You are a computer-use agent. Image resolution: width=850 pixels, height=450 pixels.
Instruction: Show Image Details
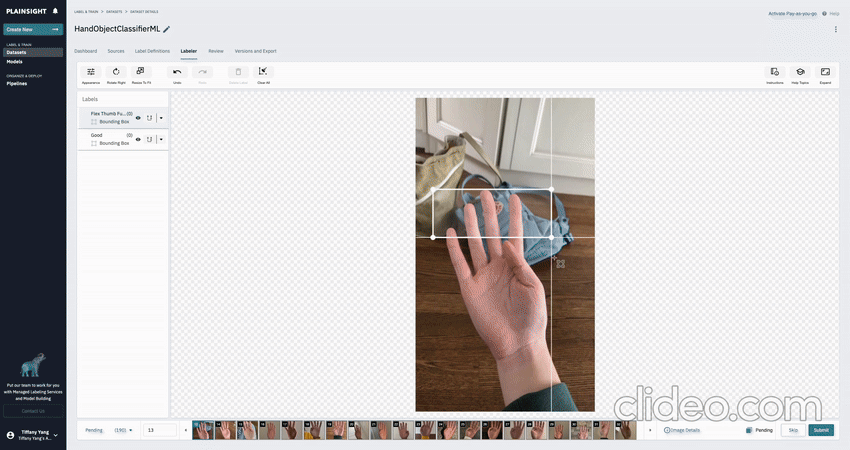click(682, 430)
